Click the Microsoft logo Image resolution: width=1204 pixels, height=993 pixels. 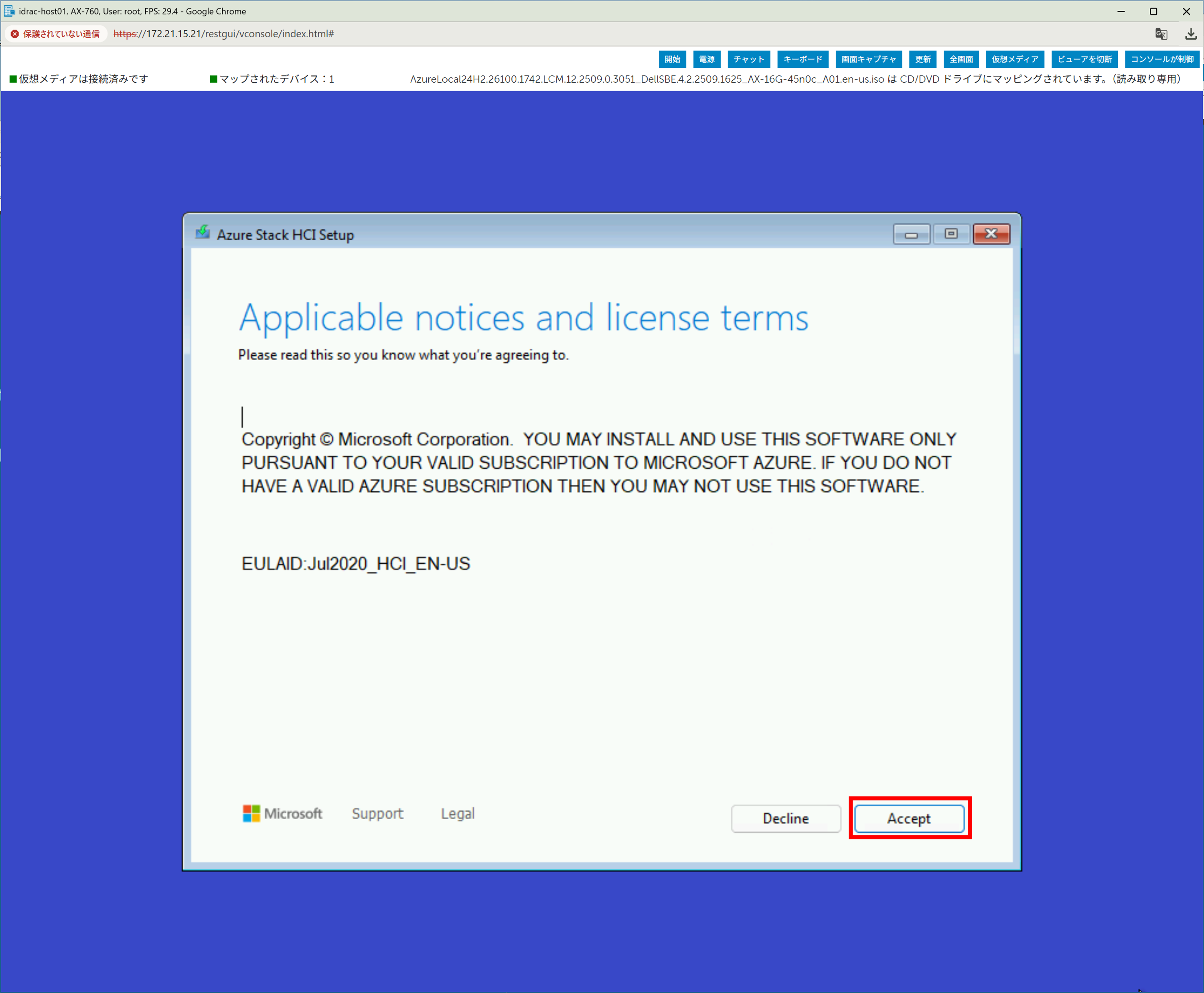coord(282,813)
